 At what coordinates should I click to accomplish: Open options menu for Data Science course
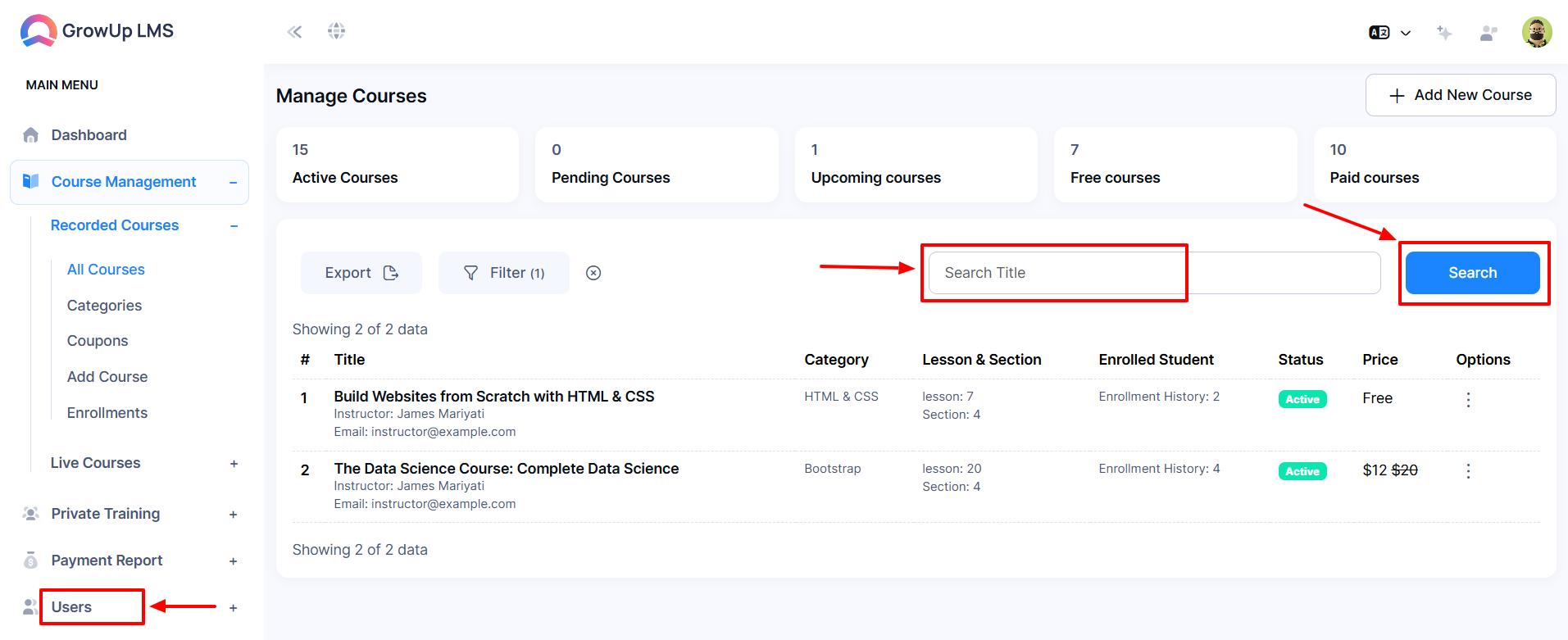[1468, 471]
